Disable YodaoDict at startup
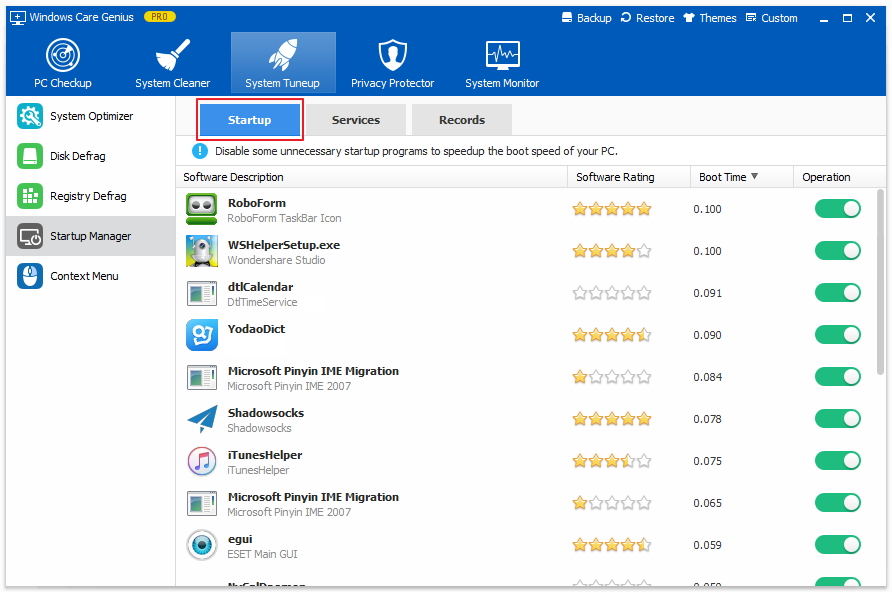This screenshot has height=592, width=892. click(x=837, y=335)
